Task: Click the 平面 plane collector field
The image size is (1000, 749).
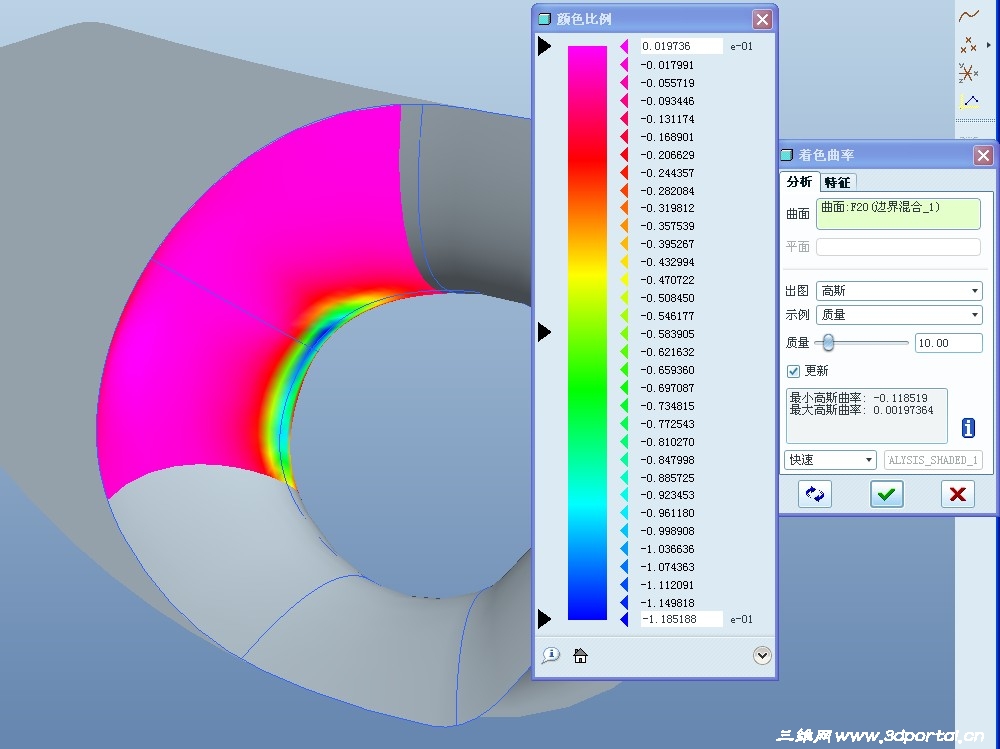Action: [x=898, y=247]
